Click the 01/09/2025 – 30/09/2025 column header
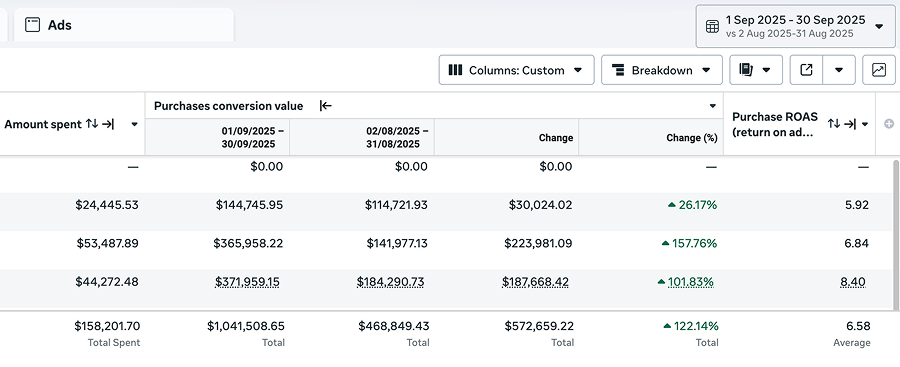The width and height of the screenshot is (900, 367). tap(218, 137)
